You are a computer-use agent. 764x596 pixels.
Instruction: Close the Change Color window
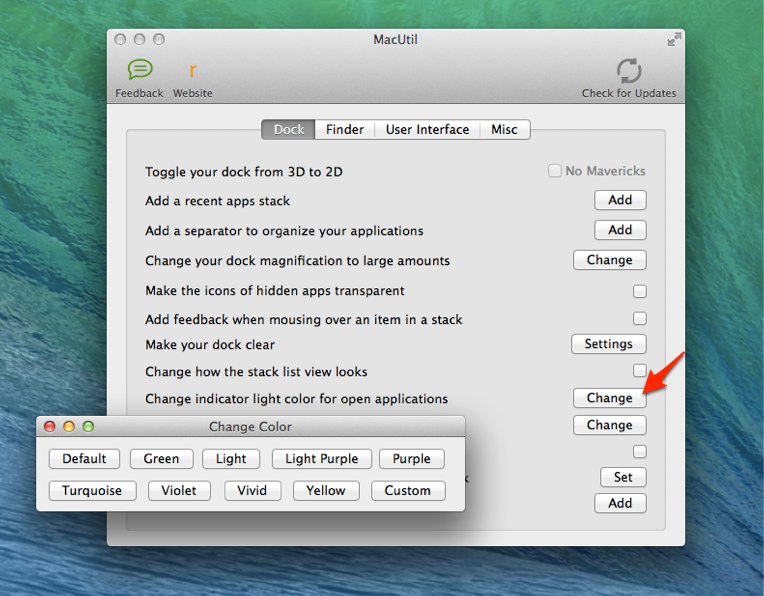tap(49, 427)
